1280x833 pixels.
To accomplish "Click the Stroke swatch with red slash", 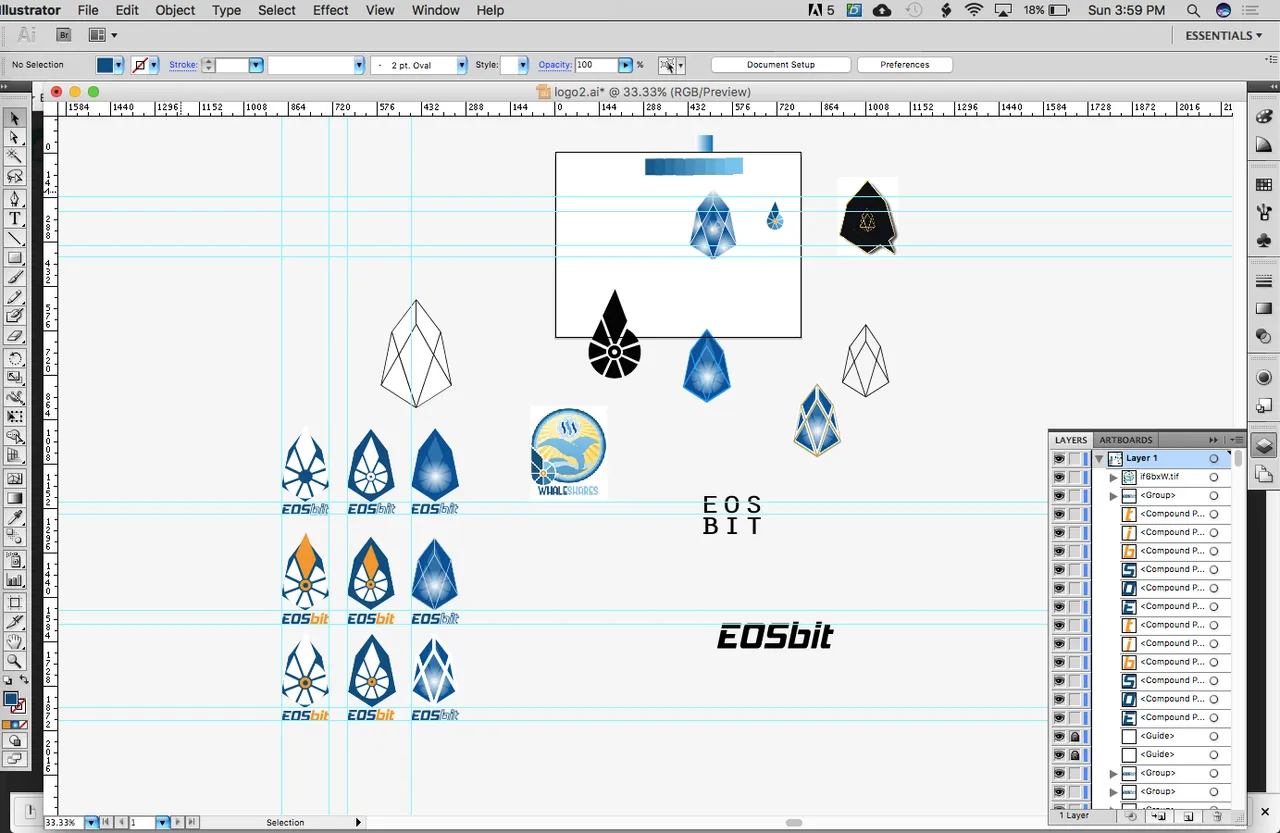I will [140, 65].
